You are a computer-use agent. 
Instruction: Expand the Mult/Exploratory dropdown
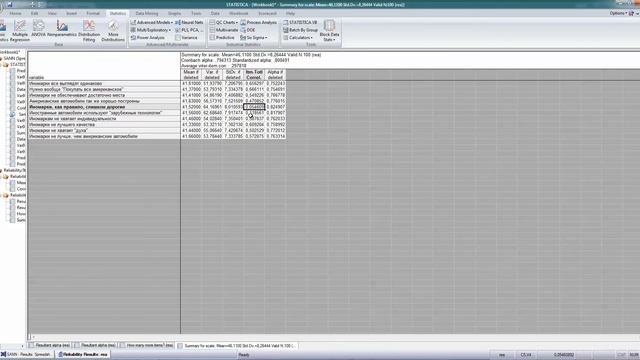coord(151,30)
